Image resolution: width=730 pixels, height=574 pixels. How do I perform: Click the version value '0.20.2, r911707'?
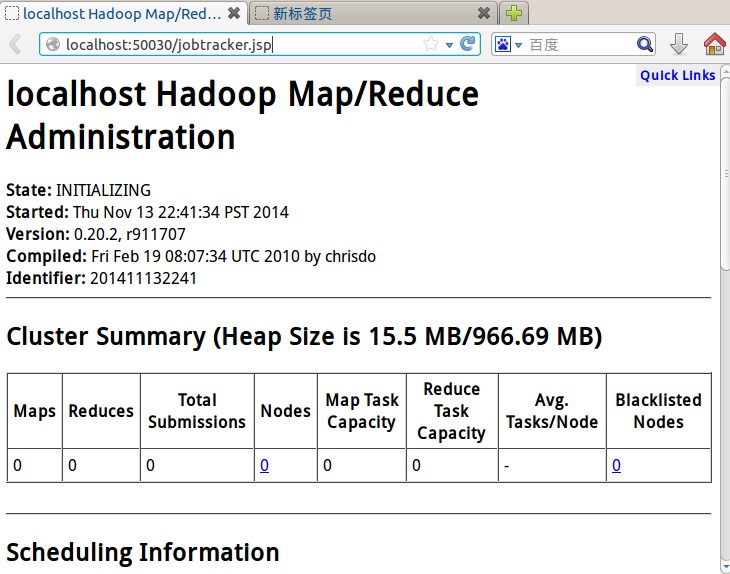(x=130, y=234)
